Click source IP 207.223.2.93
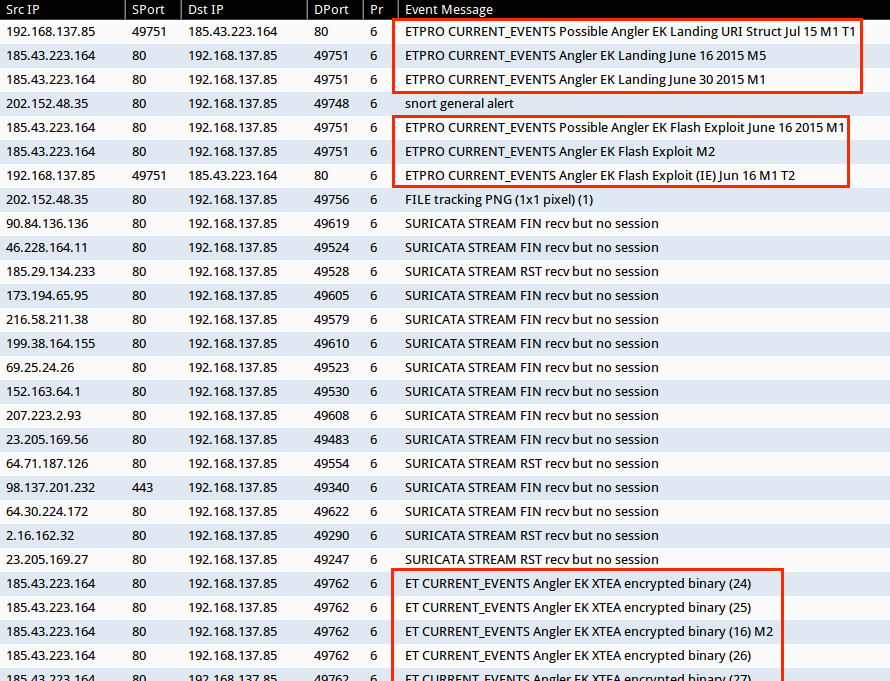The width and height of the screenshot is (890, 681). (43, 415)
